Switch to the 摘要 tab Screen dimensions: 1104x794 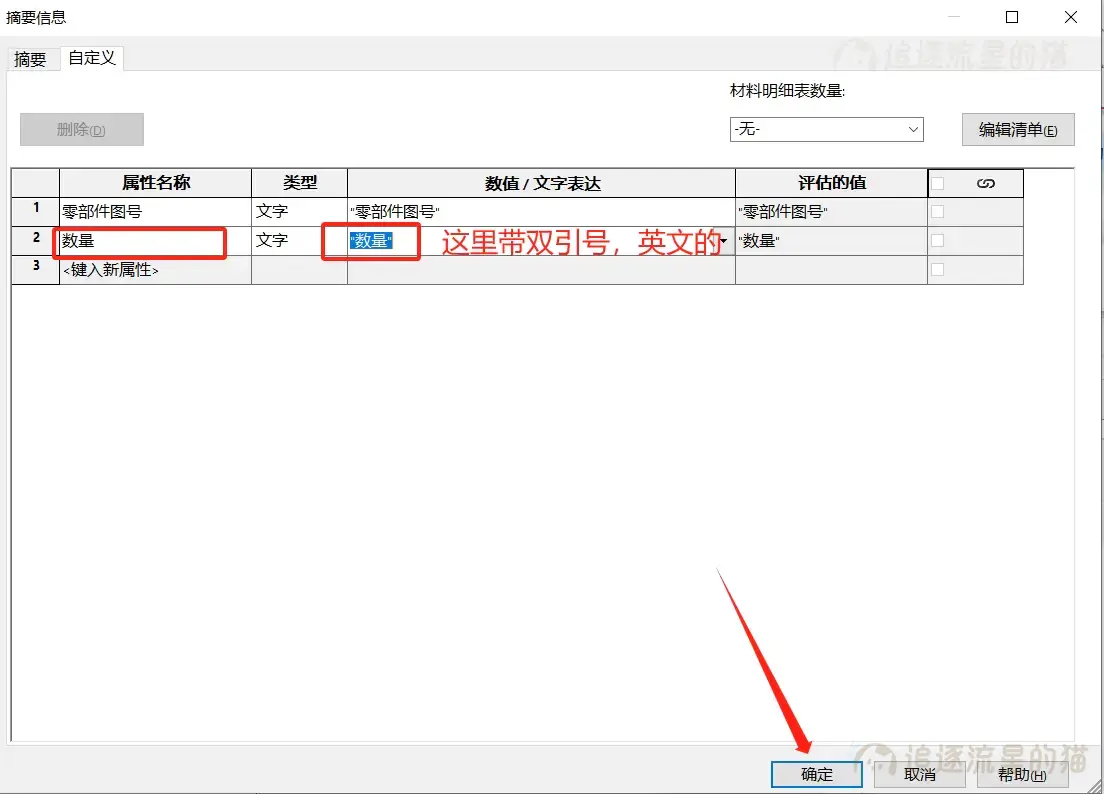point(30,59)
